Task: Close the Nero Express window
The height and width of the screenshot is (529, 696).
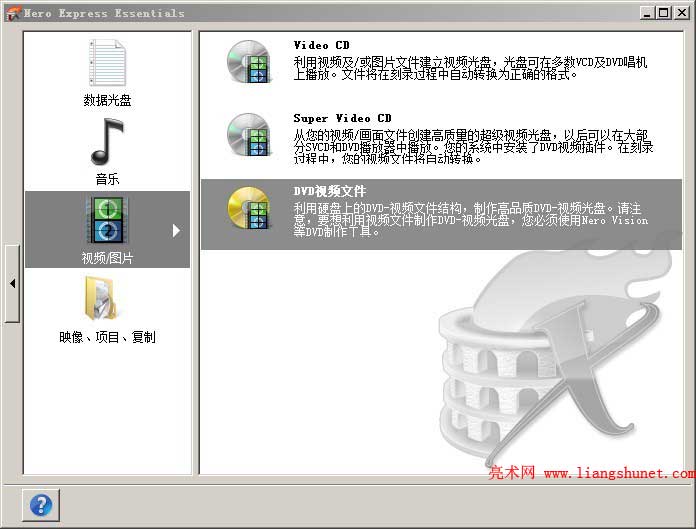Action: click(x=681, y=13)
